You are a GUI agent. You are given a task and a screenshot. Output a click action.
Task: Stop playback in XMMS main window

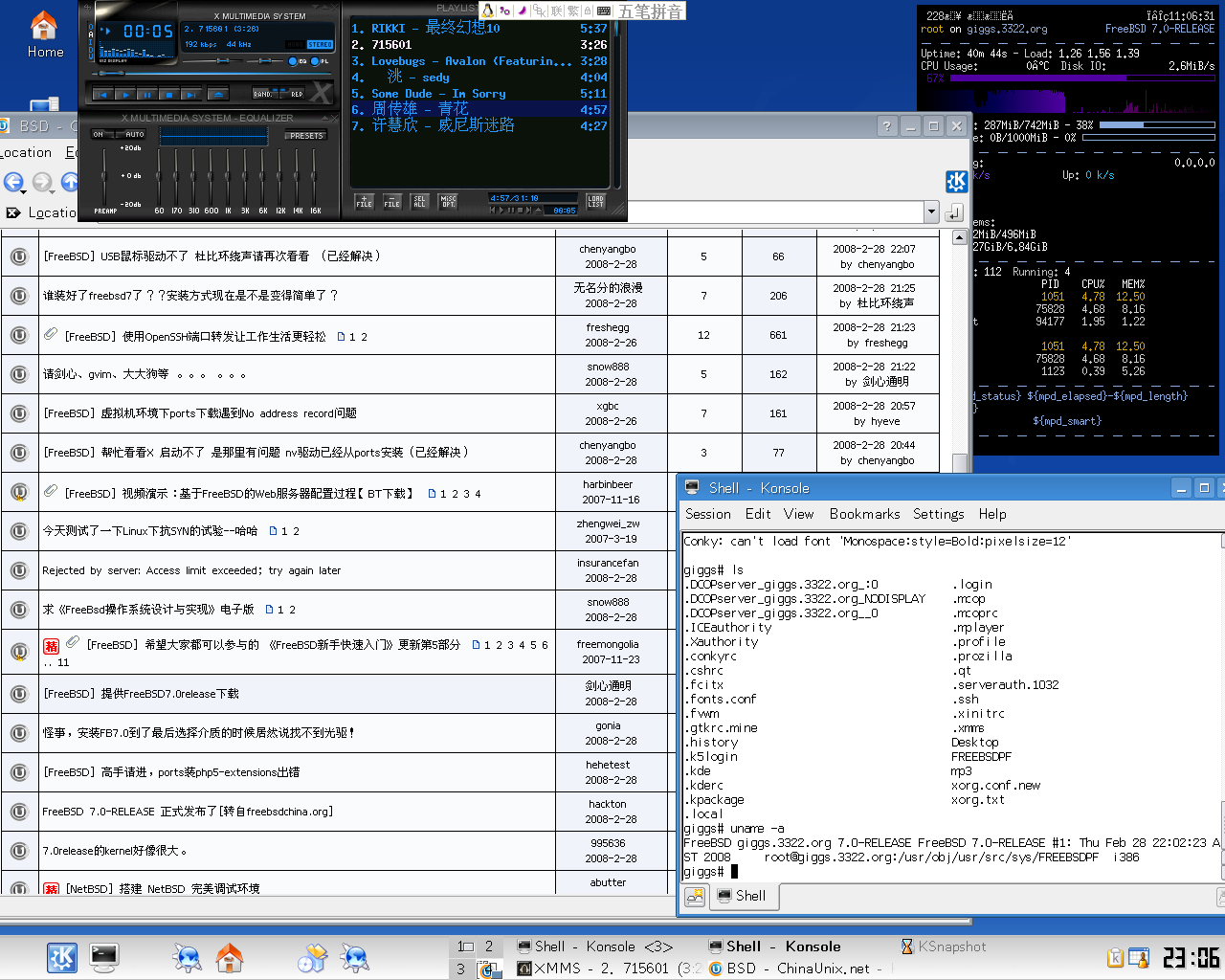(168, 95)
